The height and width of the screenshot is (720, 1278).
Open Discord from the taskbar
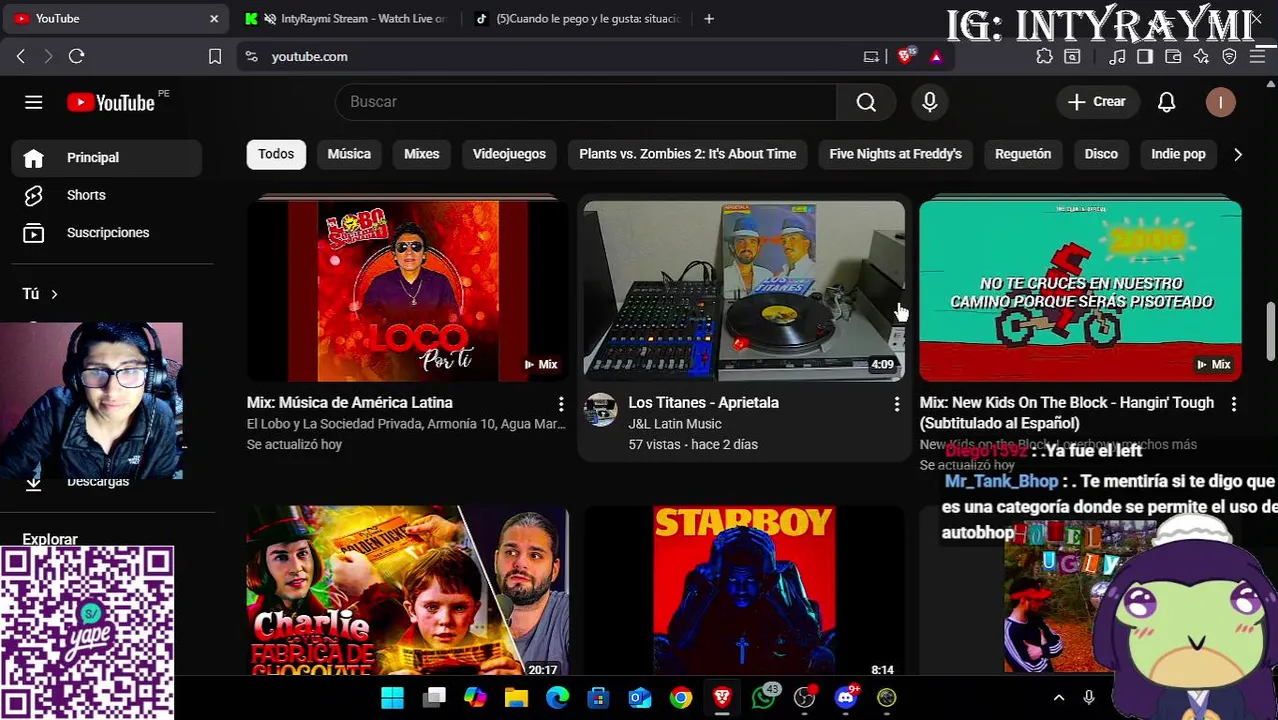coord(846,698)
